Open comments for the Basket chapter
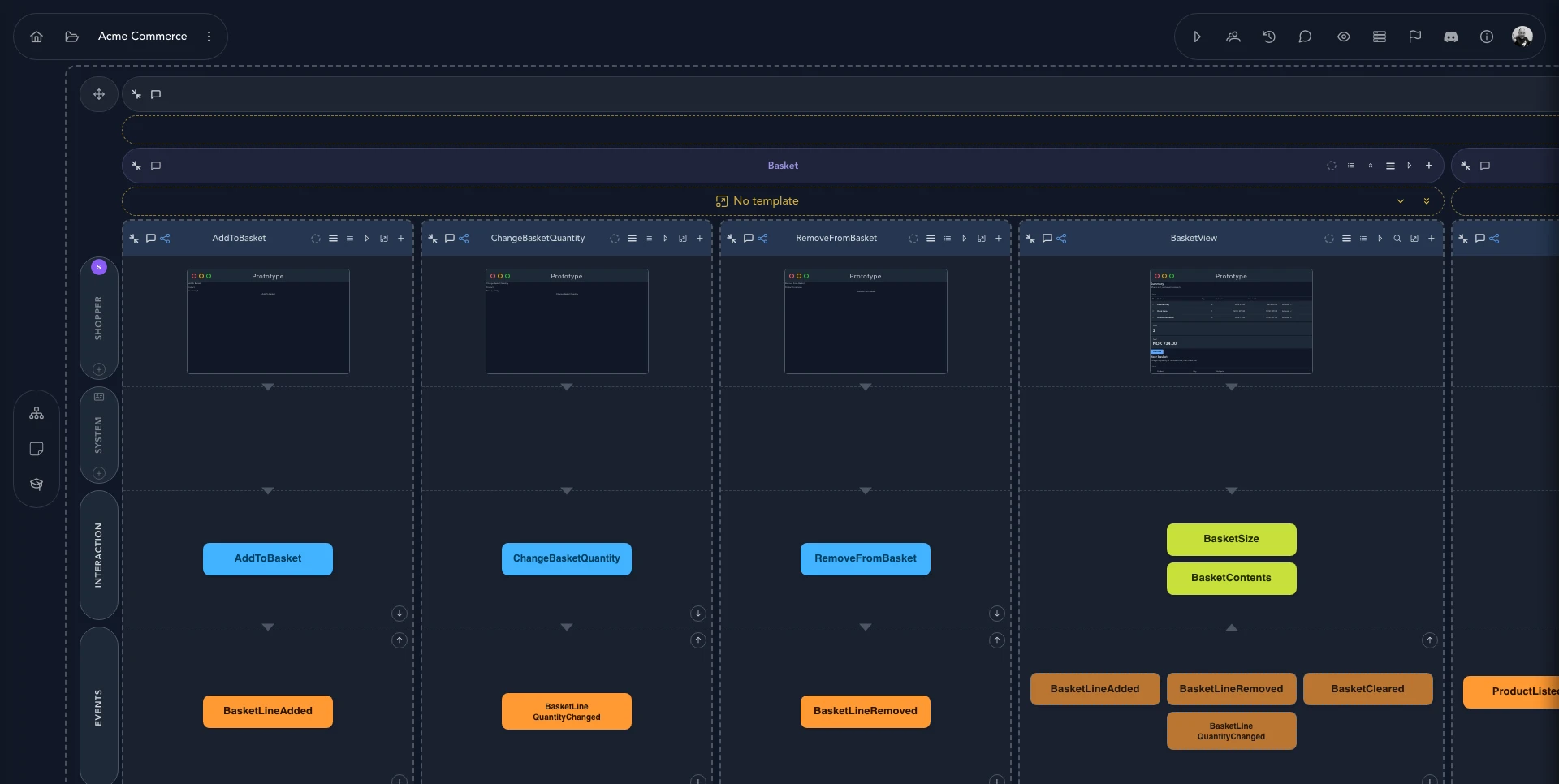Viewport: 1559px width, 784px height. 156,166
